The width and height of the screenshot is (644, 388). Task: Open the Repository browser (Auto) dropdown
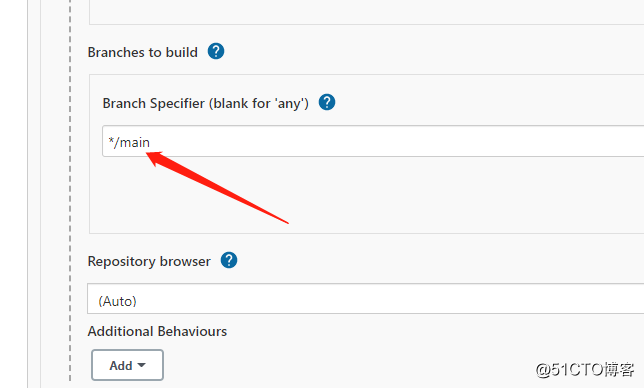click(366, 298)
